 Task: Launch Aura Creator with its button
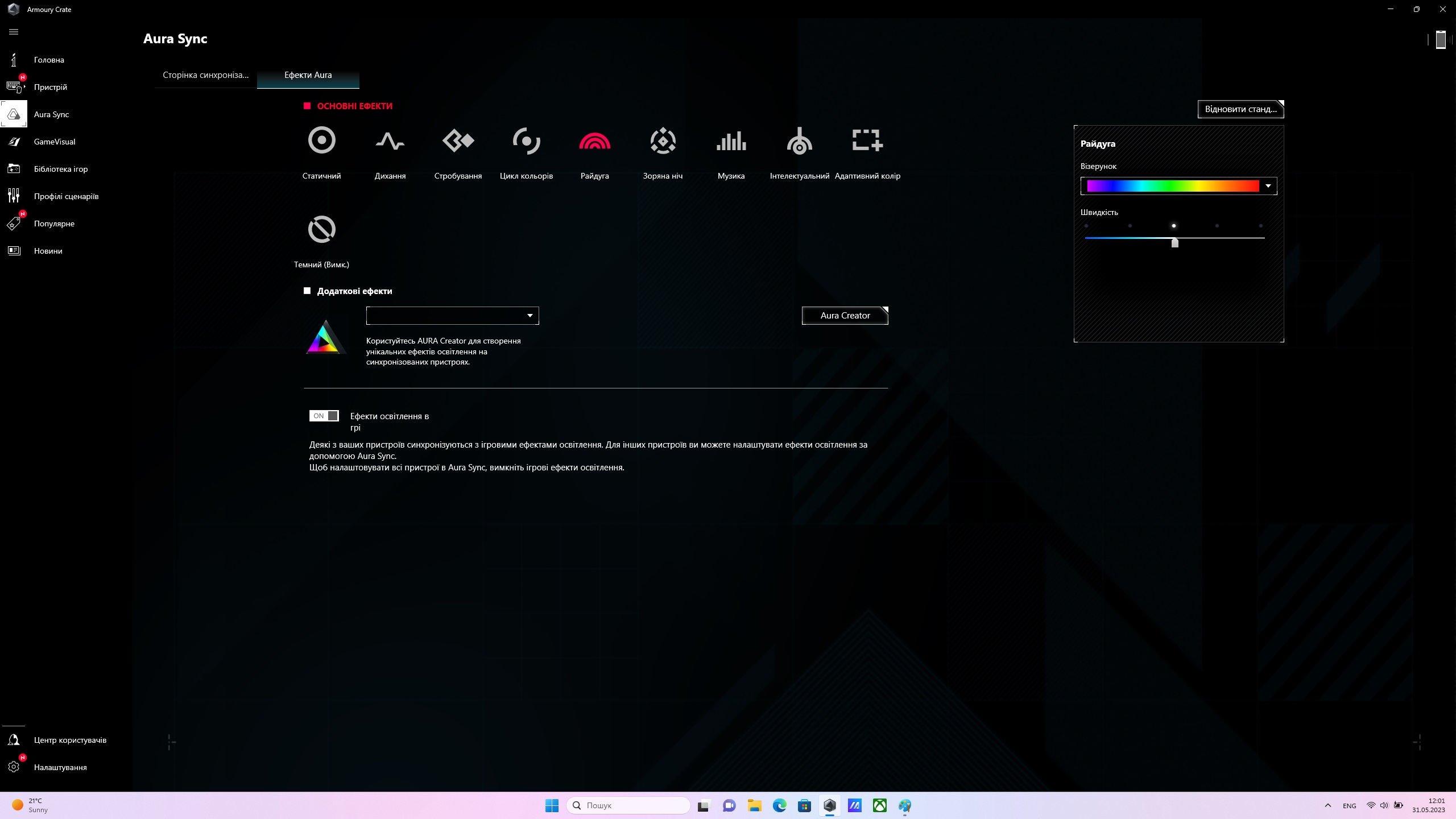click(x=845, y=316)
